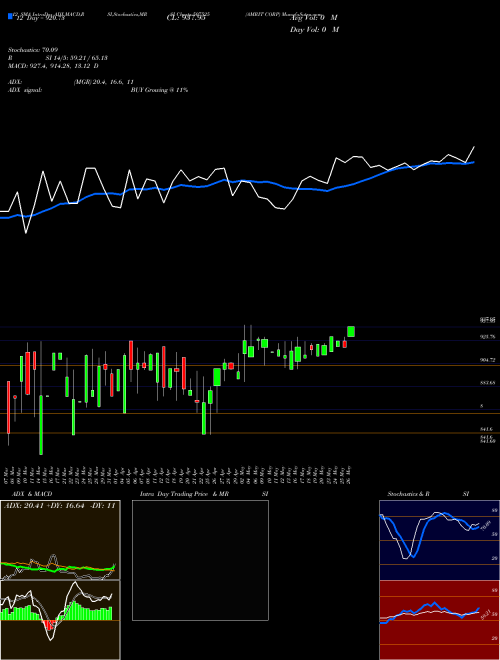The width and height of the screenshot is (500, 660).
Task: Click the 'Day Vol: 0 M' label
Action: [314, 30]
